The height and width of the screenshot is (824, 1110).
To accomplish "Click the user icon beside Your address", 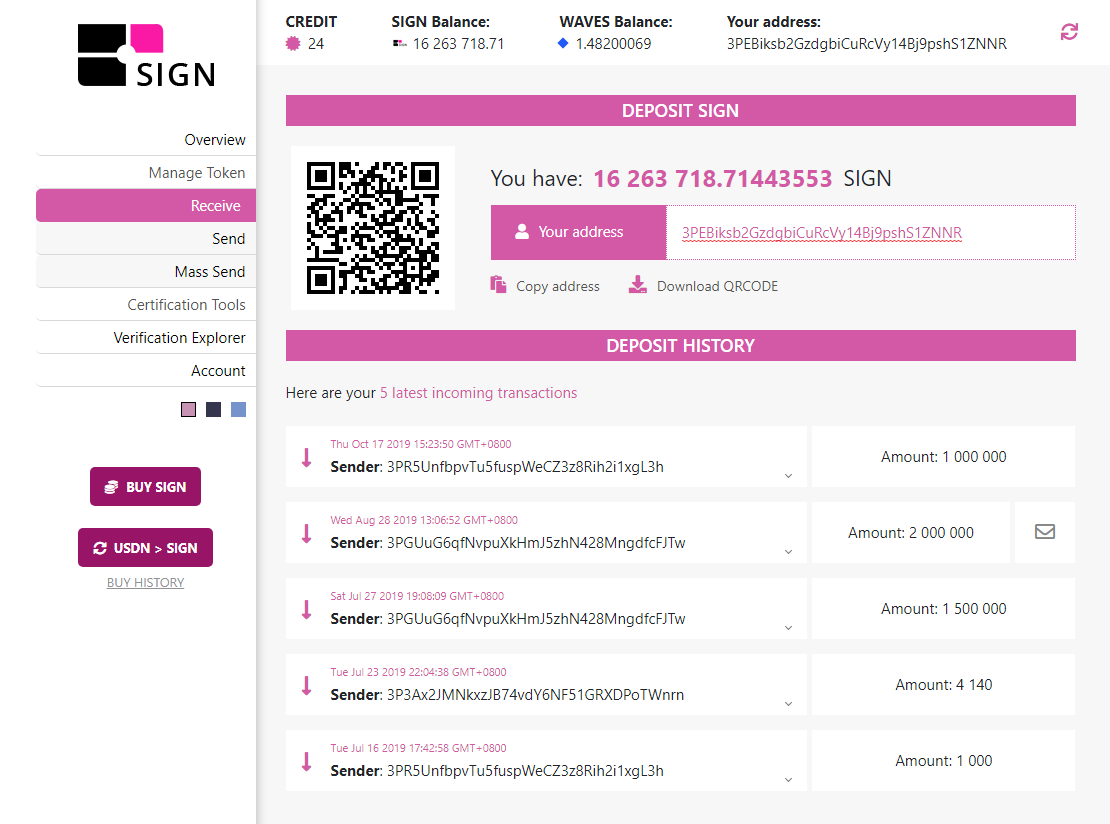I will [x=522, y=231].
